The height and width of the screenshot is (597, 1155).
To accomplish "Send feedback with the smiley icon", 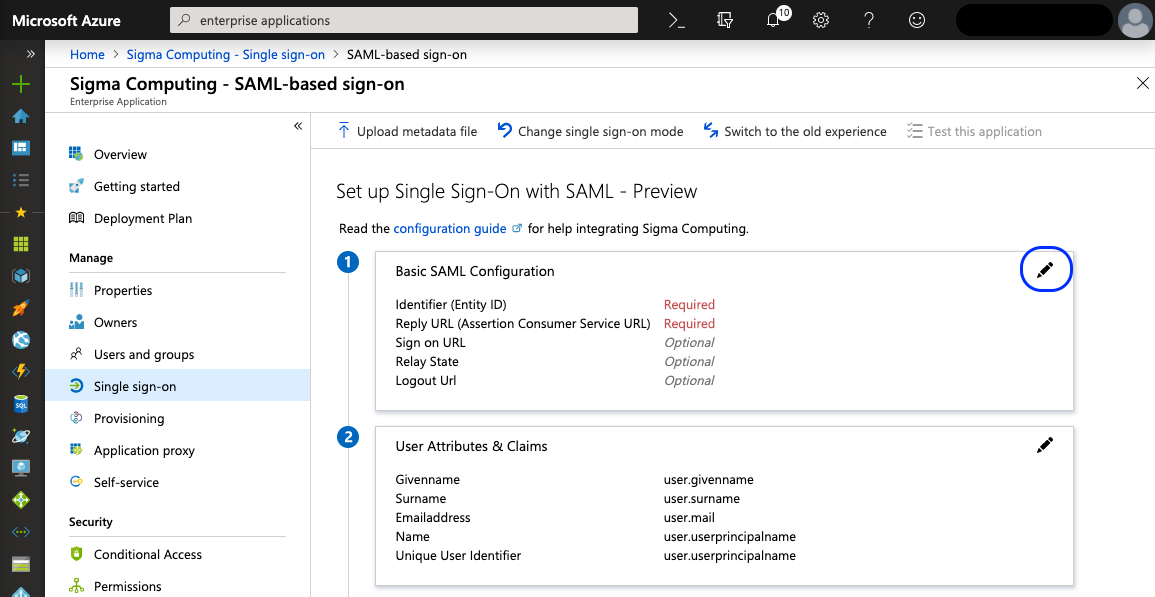I will [917, 20].
